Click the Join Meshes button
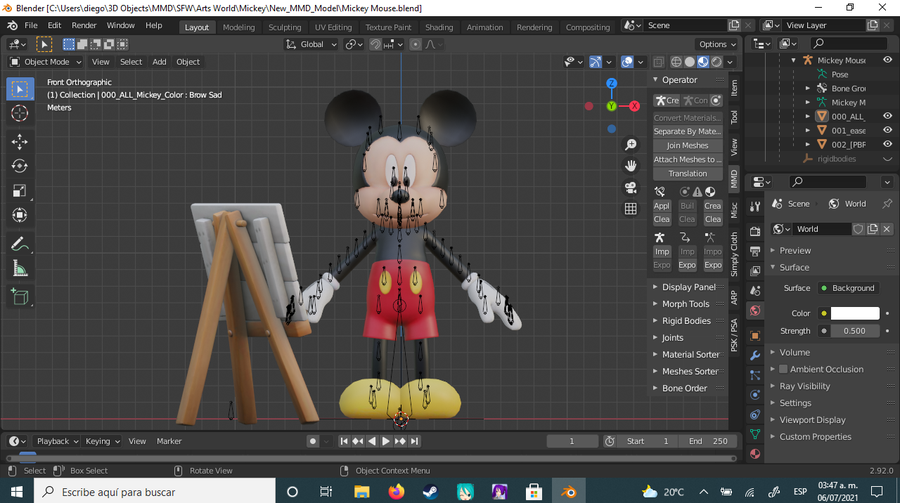 point(688,145)
